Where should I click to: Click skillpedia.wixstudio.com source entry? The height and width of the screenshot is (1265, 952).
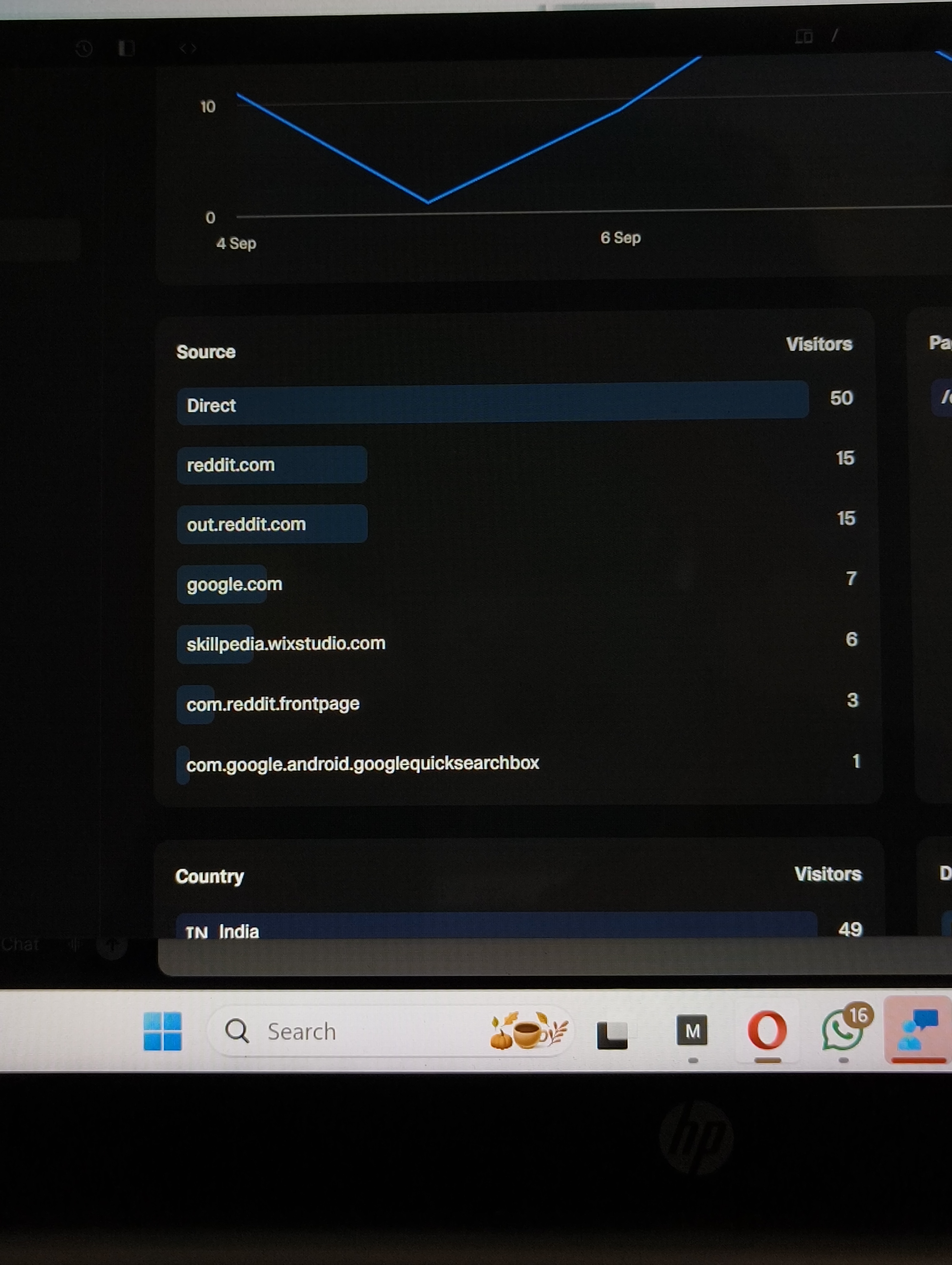pyautogui.click(x=286, y=644)
